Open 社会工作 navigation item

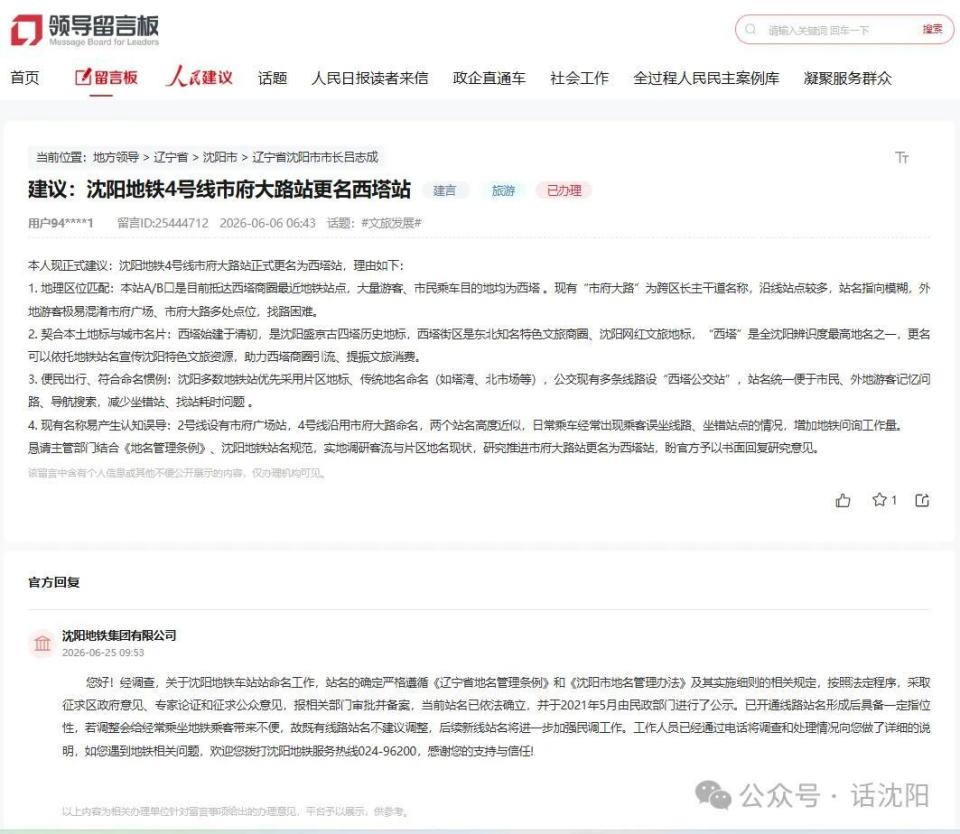tap(579, 78)
